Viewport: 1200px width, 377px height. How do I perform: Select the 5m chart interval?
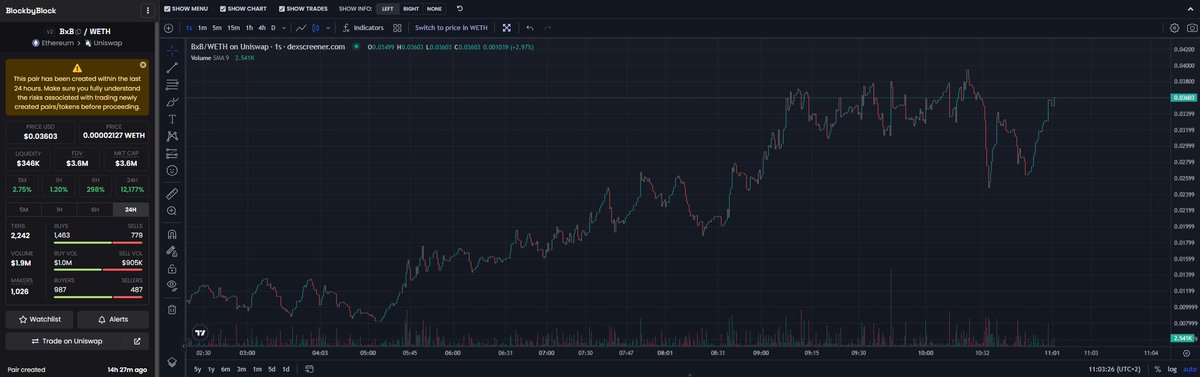[217, 28]
